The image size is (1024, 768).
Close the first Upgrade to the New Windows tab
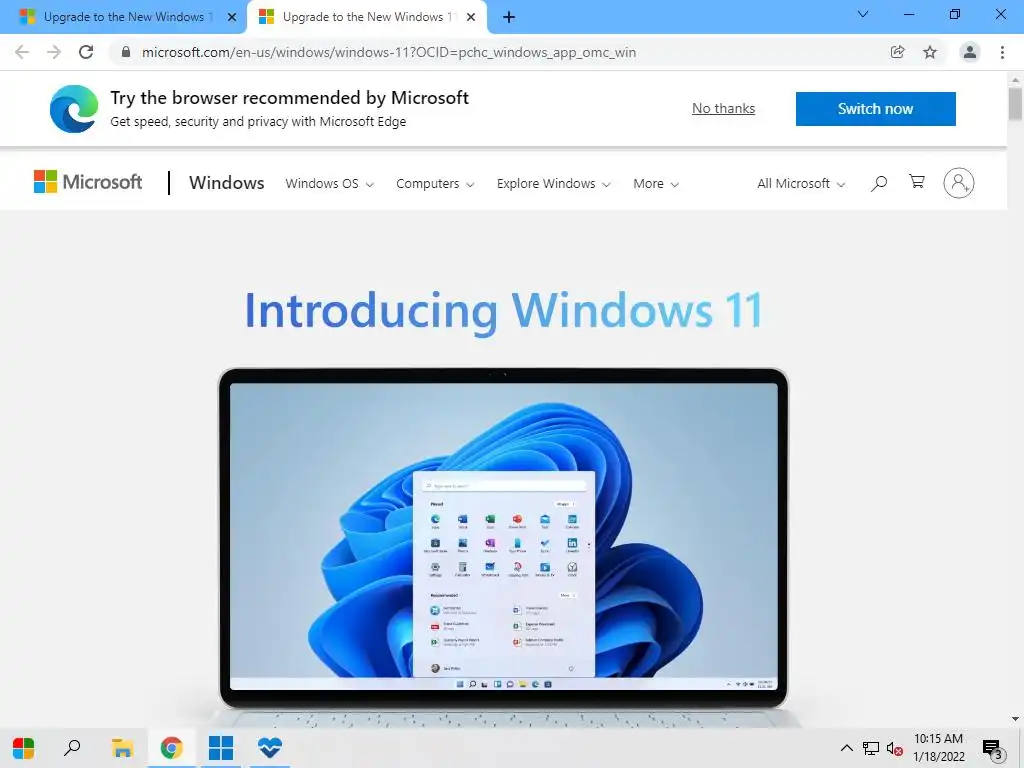(232, 17)
